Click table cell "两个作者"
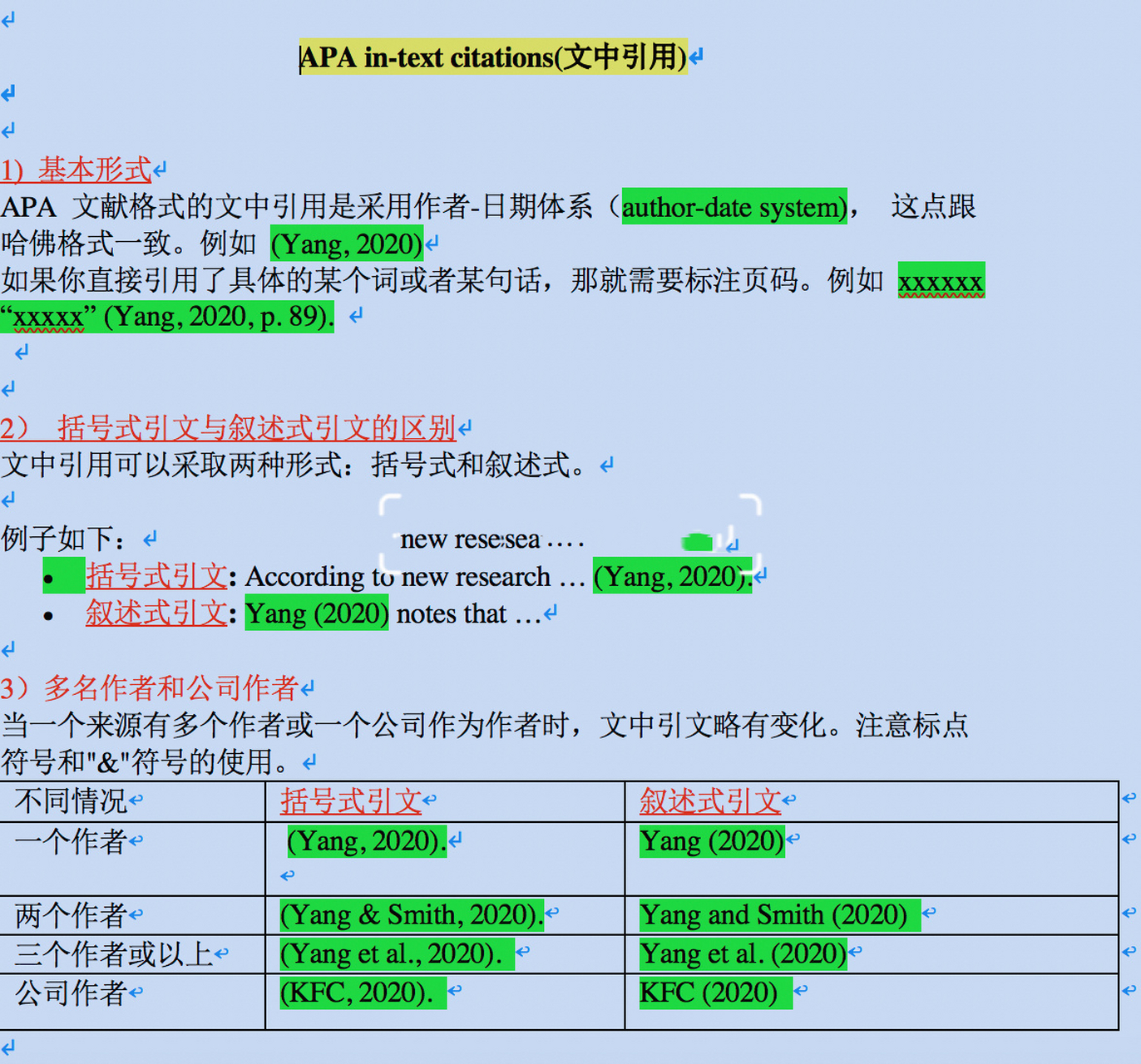This screenshot has width=1141, height=1064. coord(72,915)
